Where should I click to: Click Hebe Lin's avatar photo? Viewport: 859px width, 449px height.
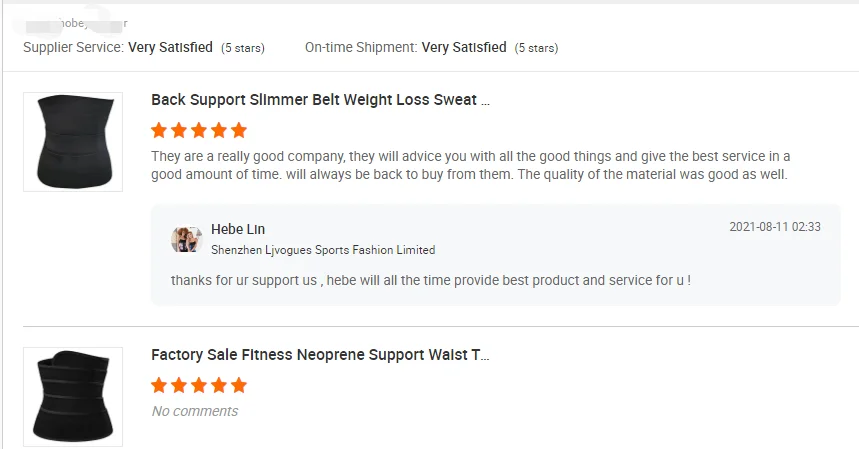pyautogui.click(x=187, y=239)
